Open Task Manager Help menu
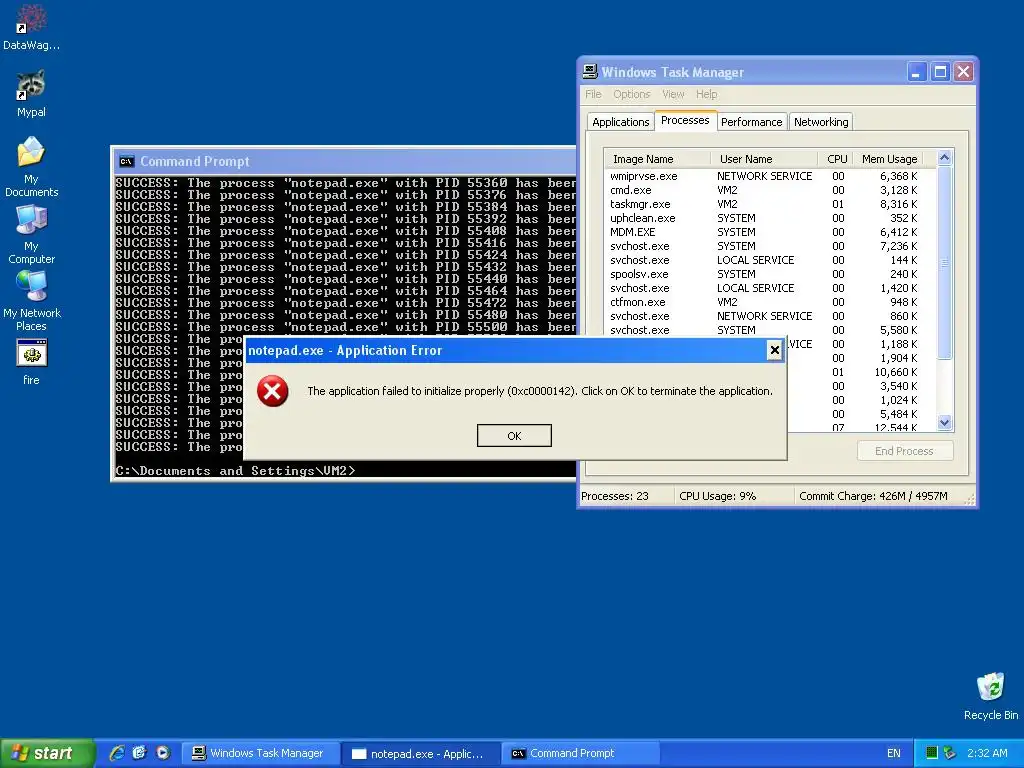The width and height of the screenshot is (1024, 768). 706,94
